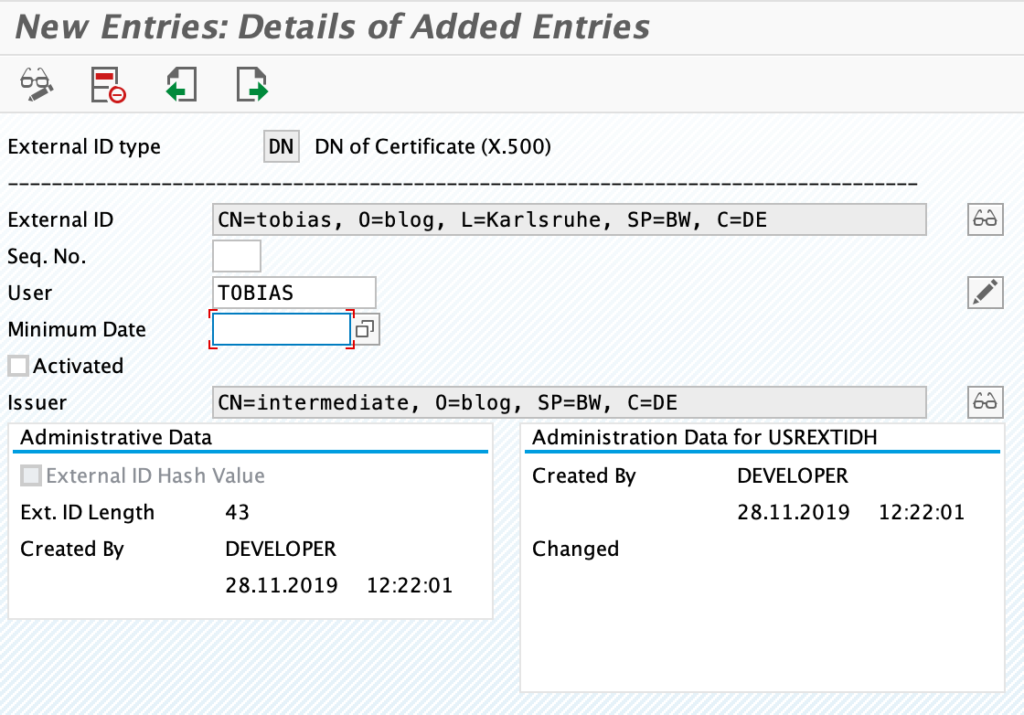
Task: Go back using the green left-arrow icon
Action: 180,84
